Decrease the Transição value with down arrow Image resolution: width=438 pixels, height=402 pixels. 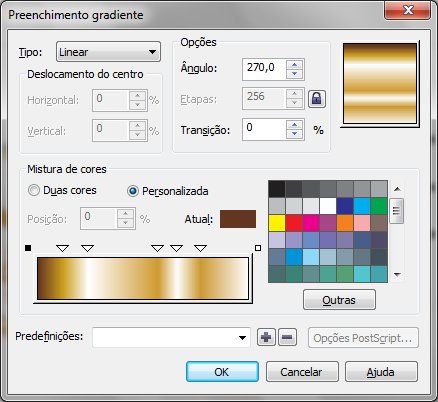click(x=294, y=134)
